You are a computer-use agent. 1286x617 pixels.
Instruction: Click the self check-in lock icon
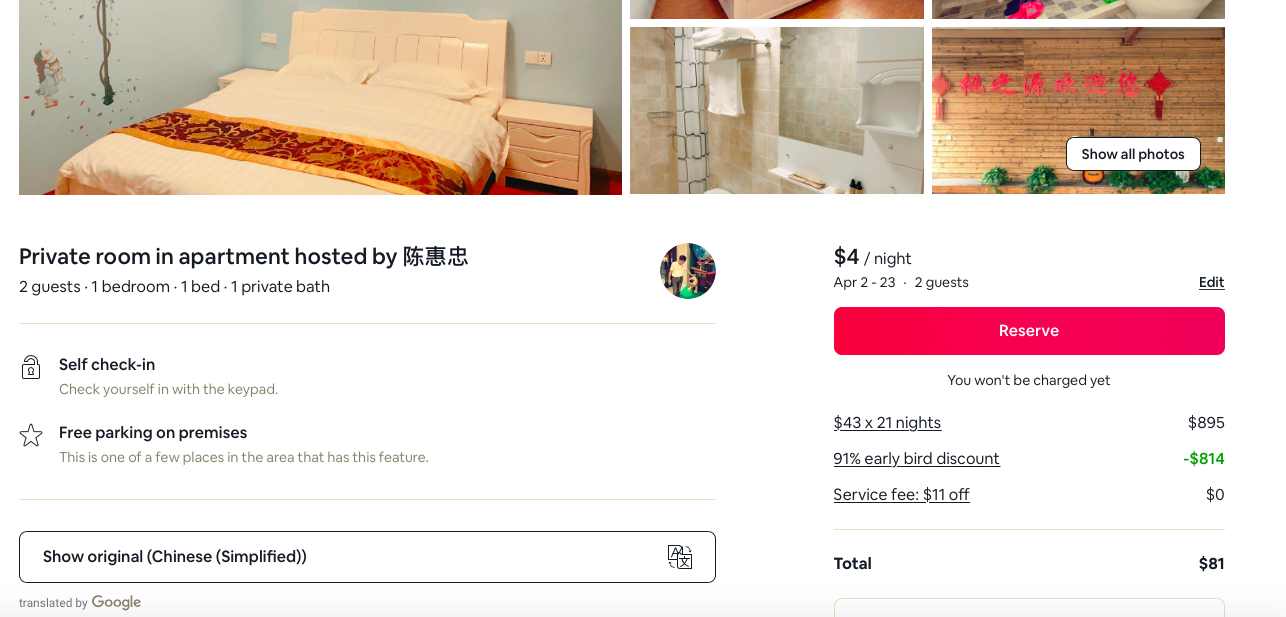31,367
